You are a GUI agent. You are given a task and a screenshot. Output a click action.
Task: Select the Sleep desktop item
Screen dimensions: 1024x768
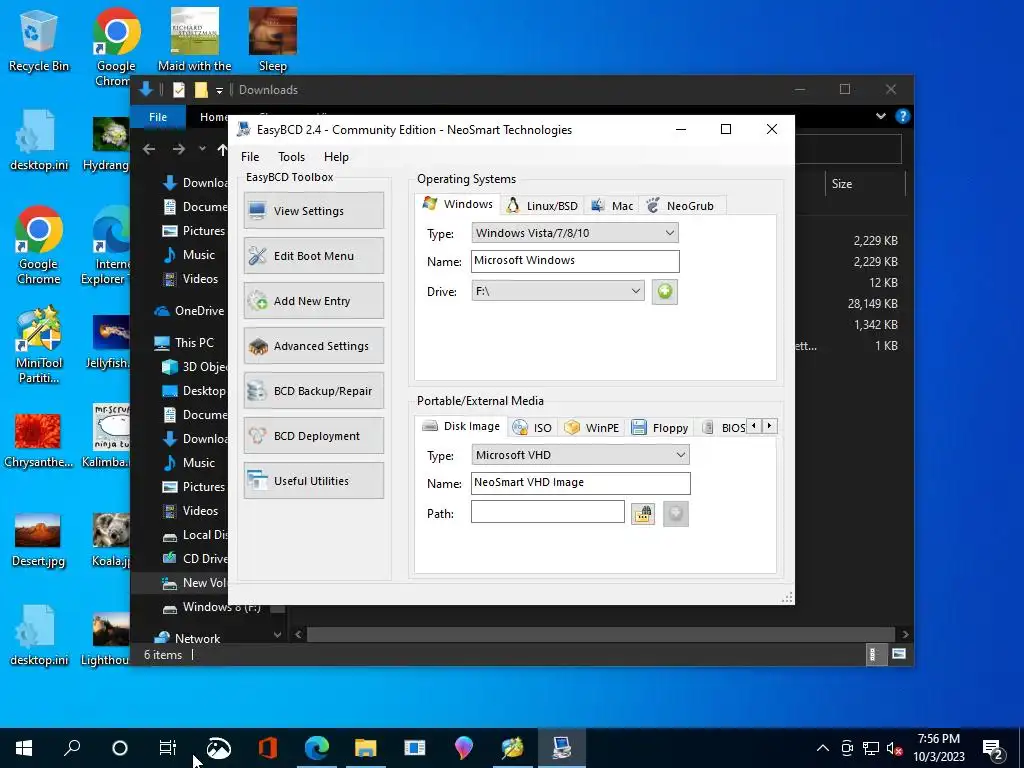(272, 39)
